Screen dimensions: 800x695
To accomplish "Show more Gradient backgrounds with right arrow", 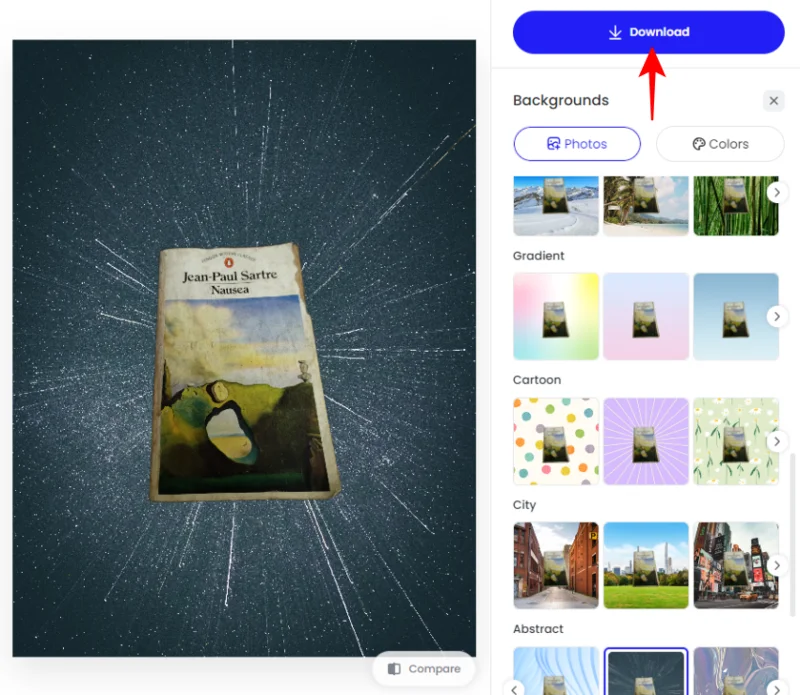I will (x=777, y=316).
